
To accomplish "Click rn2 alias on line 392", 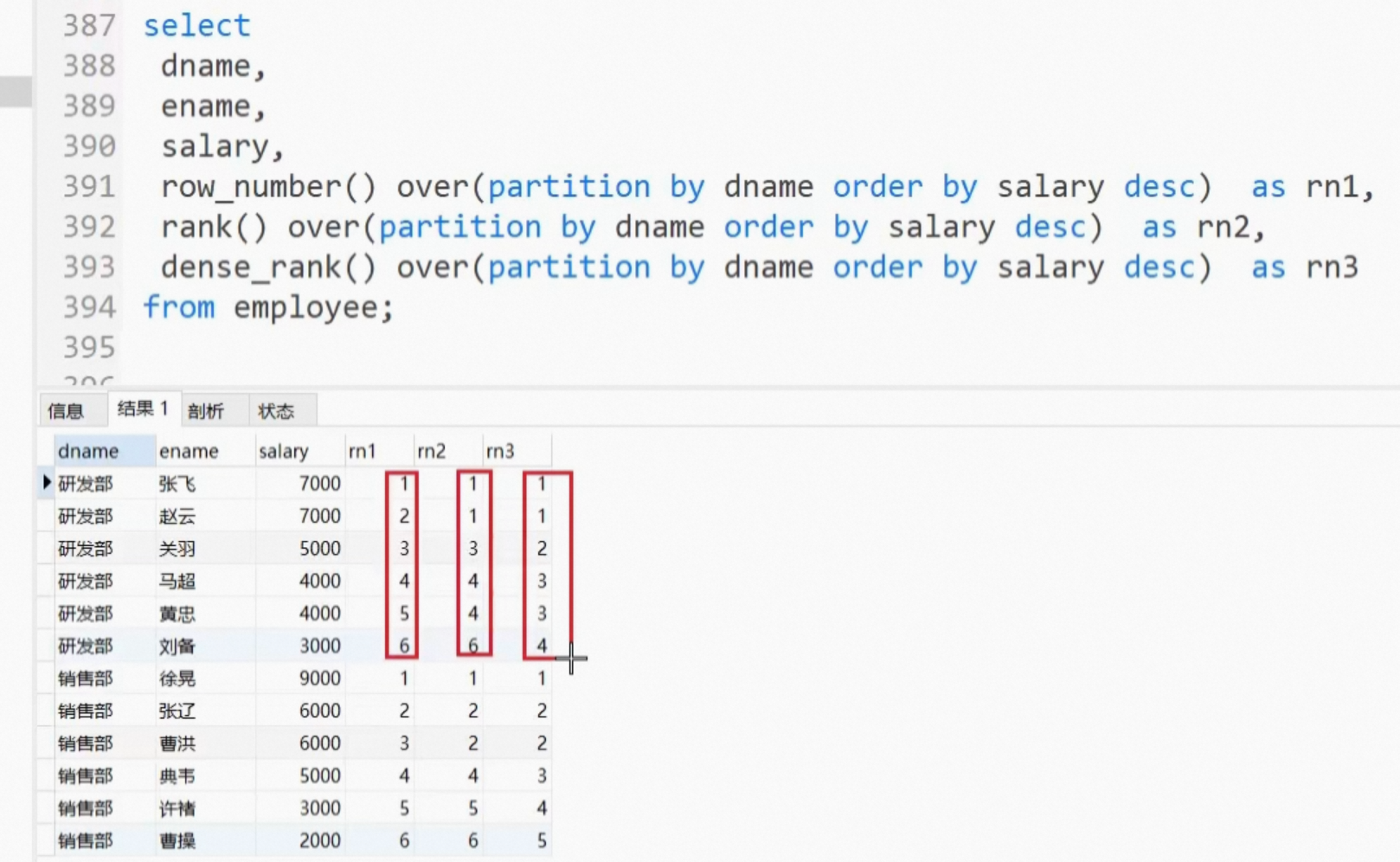I will click(1223, 228).
